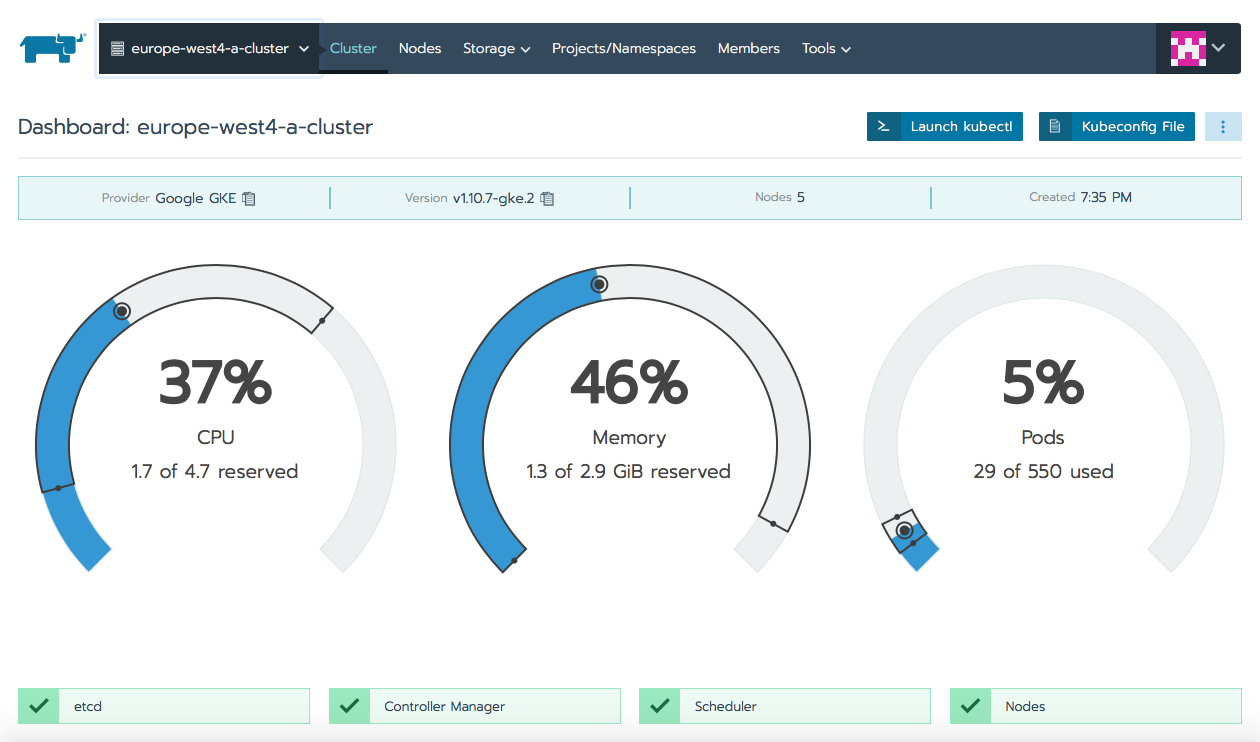1260x742 pixels.
Task: Click the 37% CPU value
Action: pos(215,382)
